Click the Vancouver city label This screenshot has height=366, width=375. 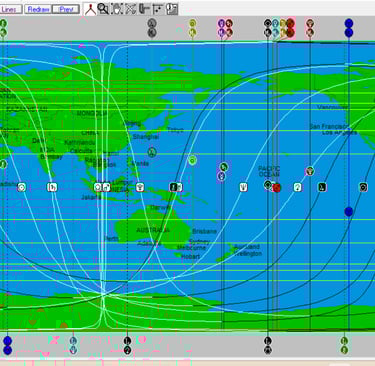click(x=332, y=107)
